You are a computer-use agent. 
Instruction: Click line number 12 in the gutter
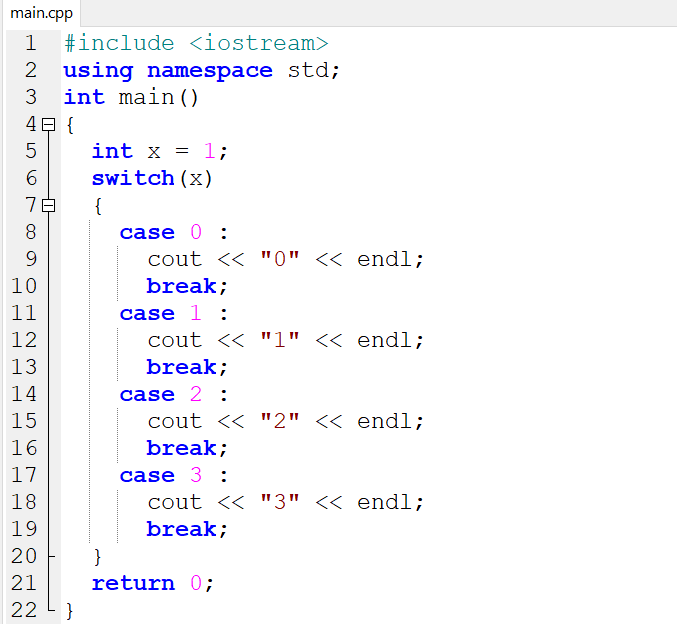pyautogui.click(x=24, y=340)
